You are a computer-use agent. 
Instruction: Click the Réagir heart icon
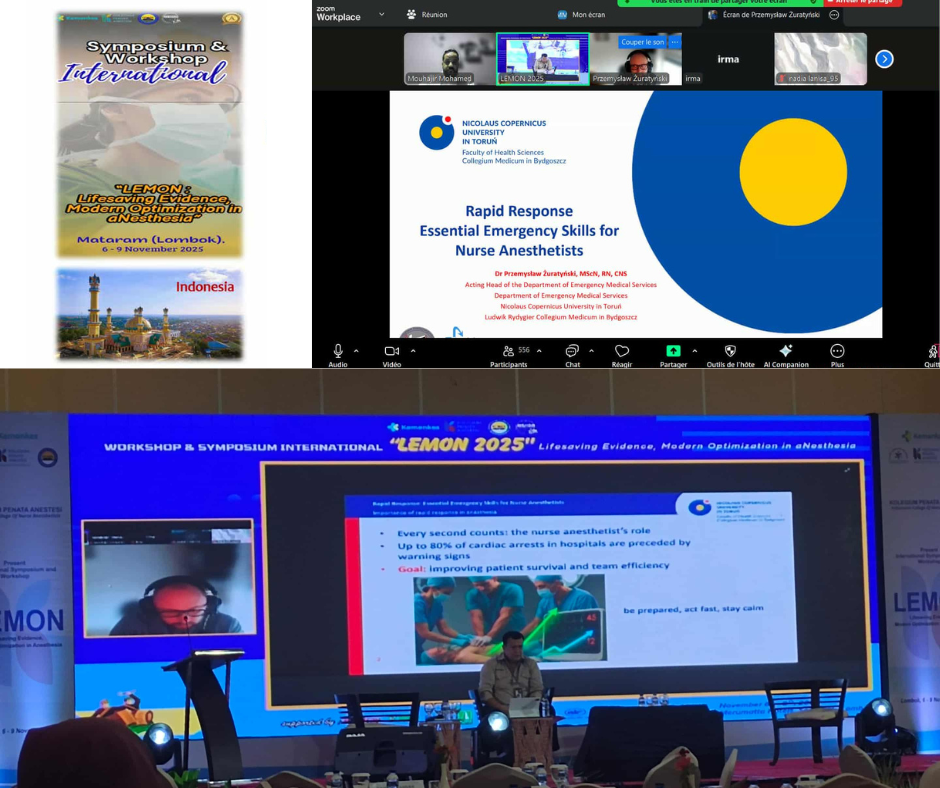pyautogui.click(x=622, y=351)
